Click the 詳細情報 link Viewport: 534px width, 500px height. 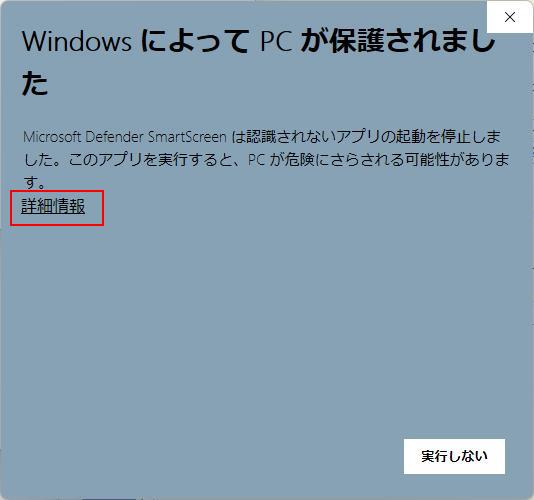coord(53,206)
